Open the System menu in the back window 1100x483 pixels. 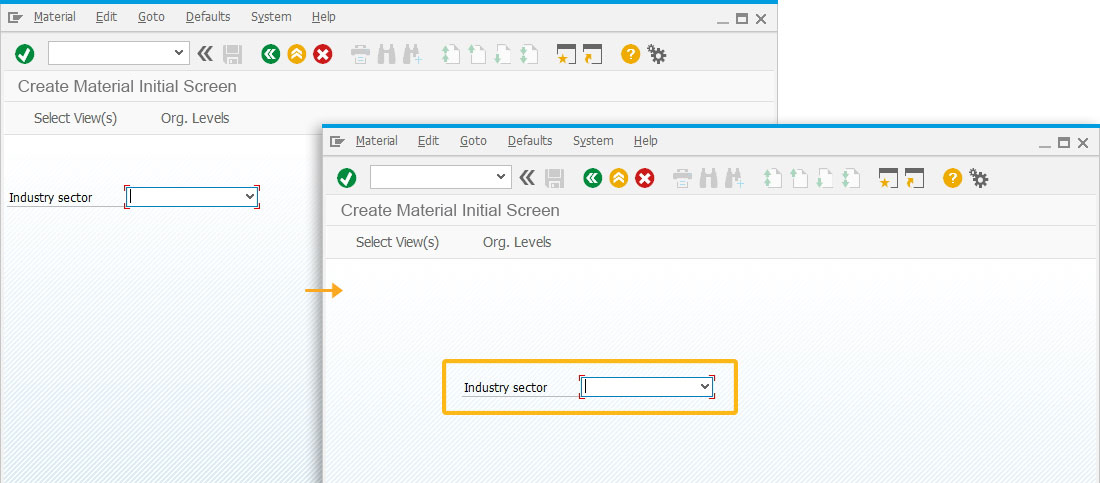coord(271,17)
